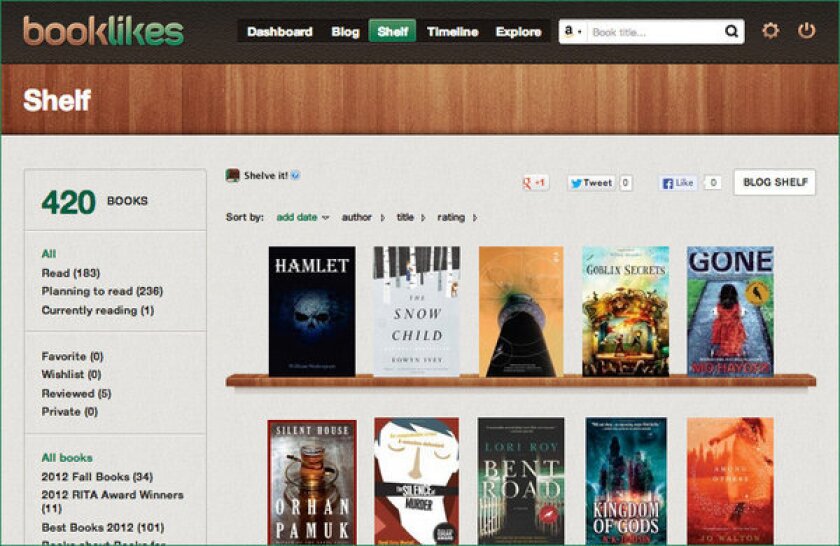Sort the shelf by author
Viewport: 840px width, 546px height.
point(356,217)
